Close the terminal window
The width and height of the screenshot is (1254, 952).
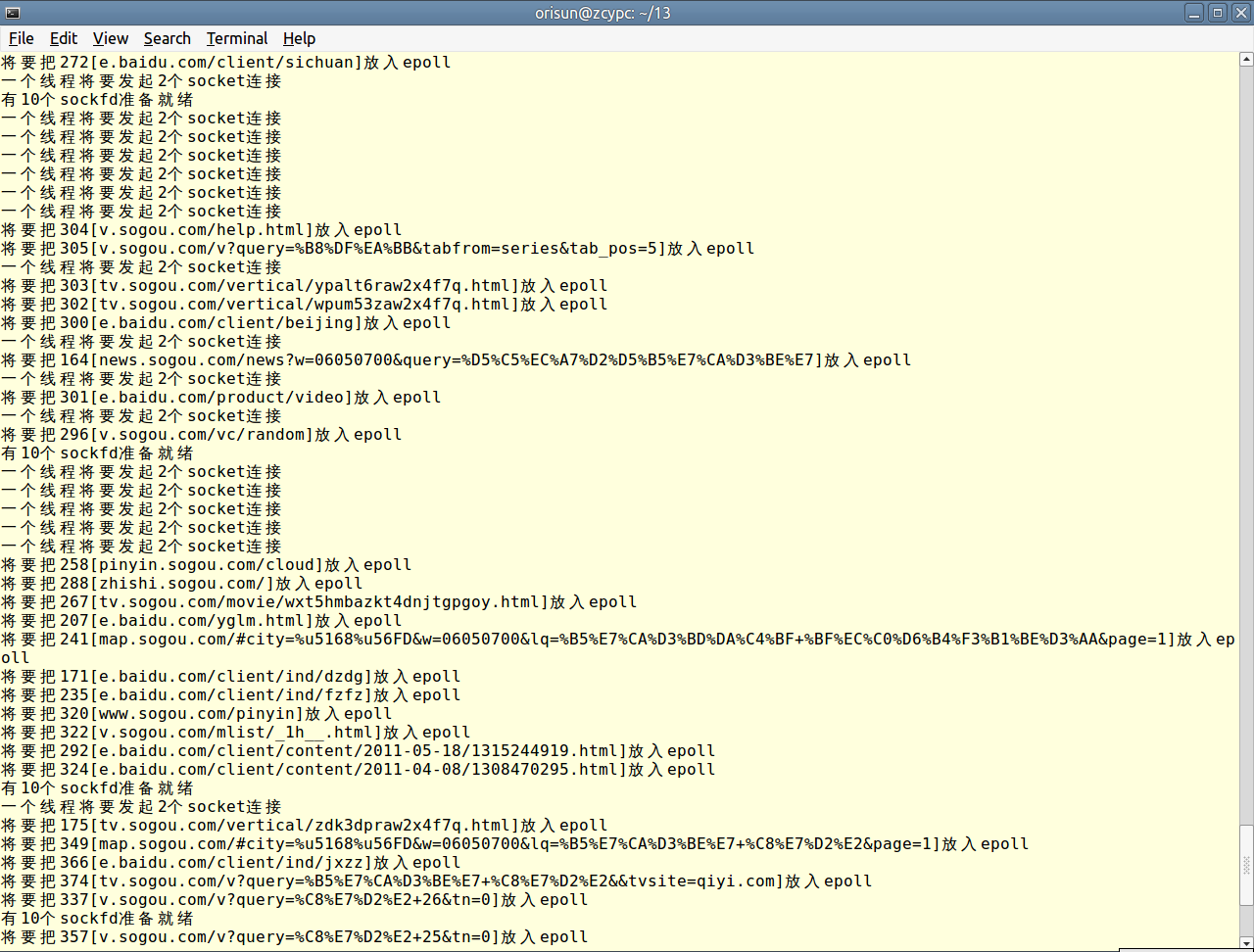point(1239,13)
